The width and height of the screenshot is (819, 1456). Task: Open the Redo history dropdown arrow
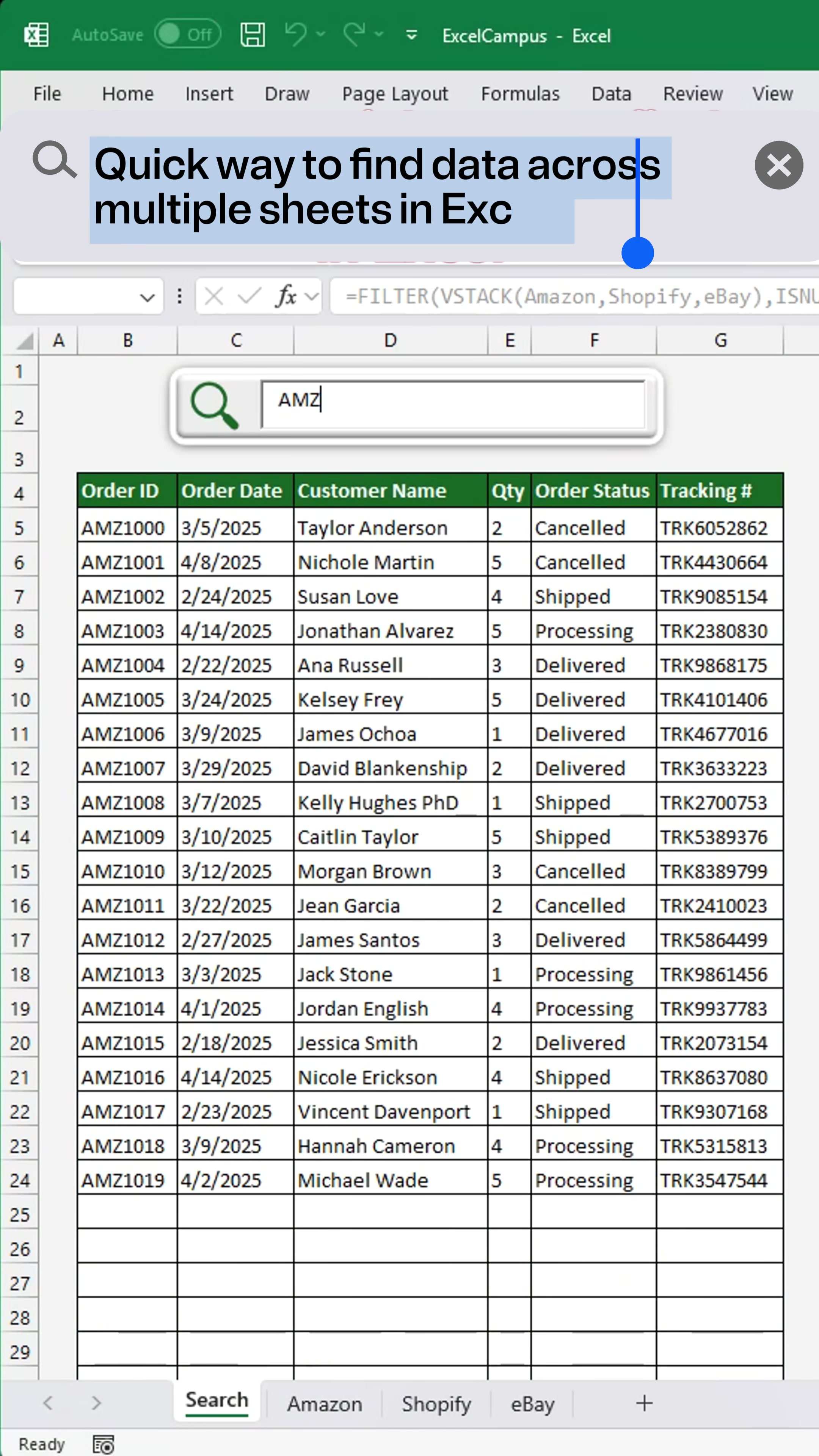coord(379,35)
